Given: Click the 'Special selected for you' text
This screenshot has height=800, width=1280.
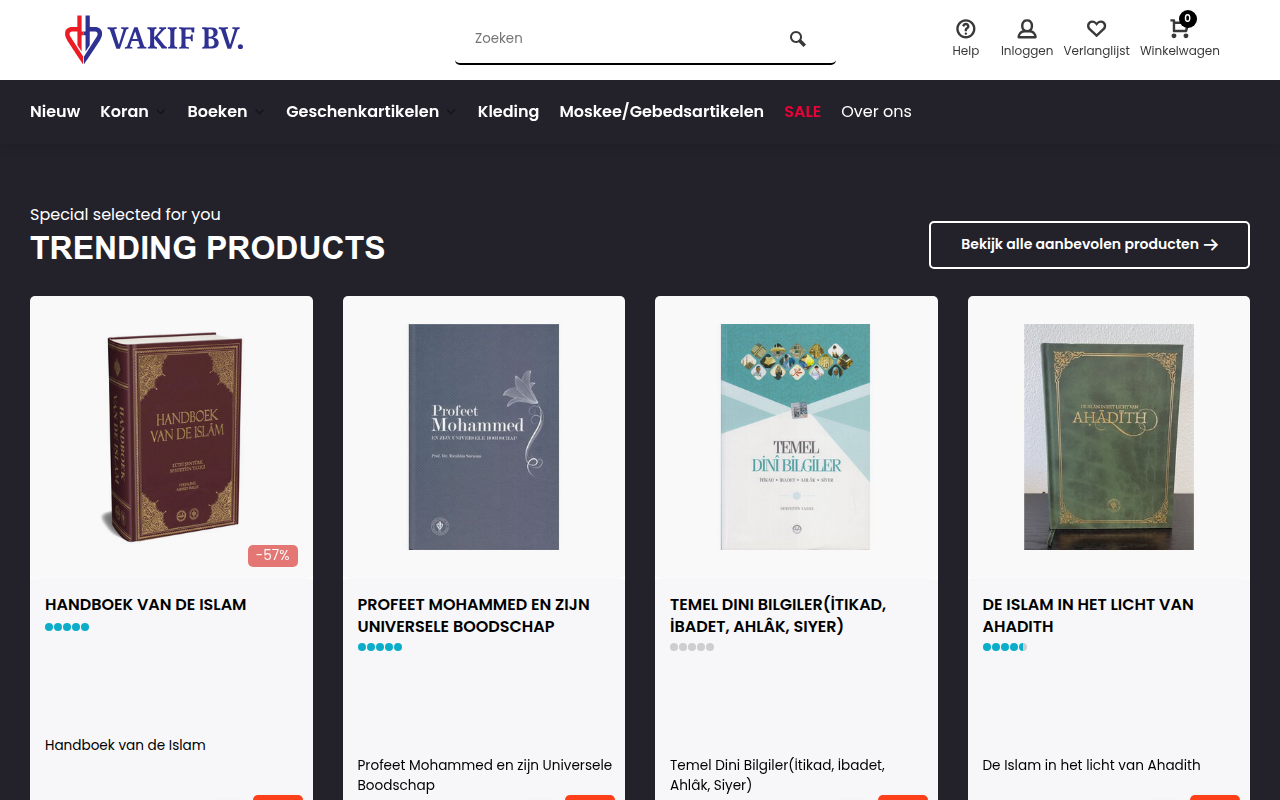Looking at the screenshot, I should pyautogui.click(x=125, y=214).
